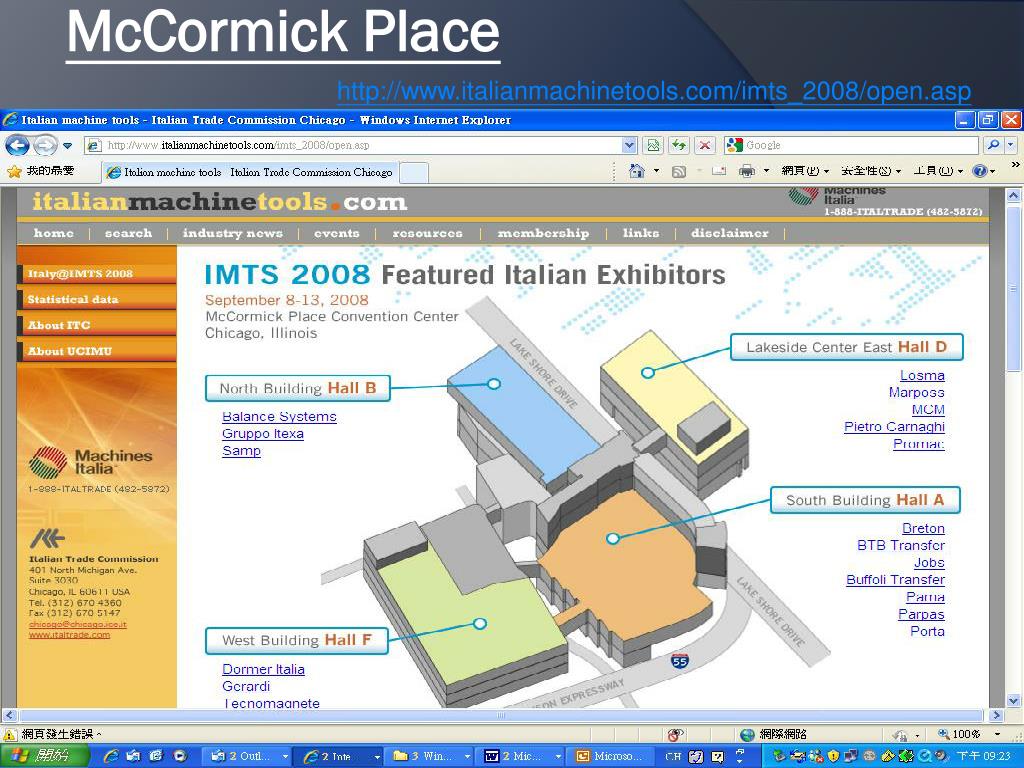Click the Lakeside Center East Hall D label
The width and height of the screenshot is (1024, 768).
[x=846, y=347]
